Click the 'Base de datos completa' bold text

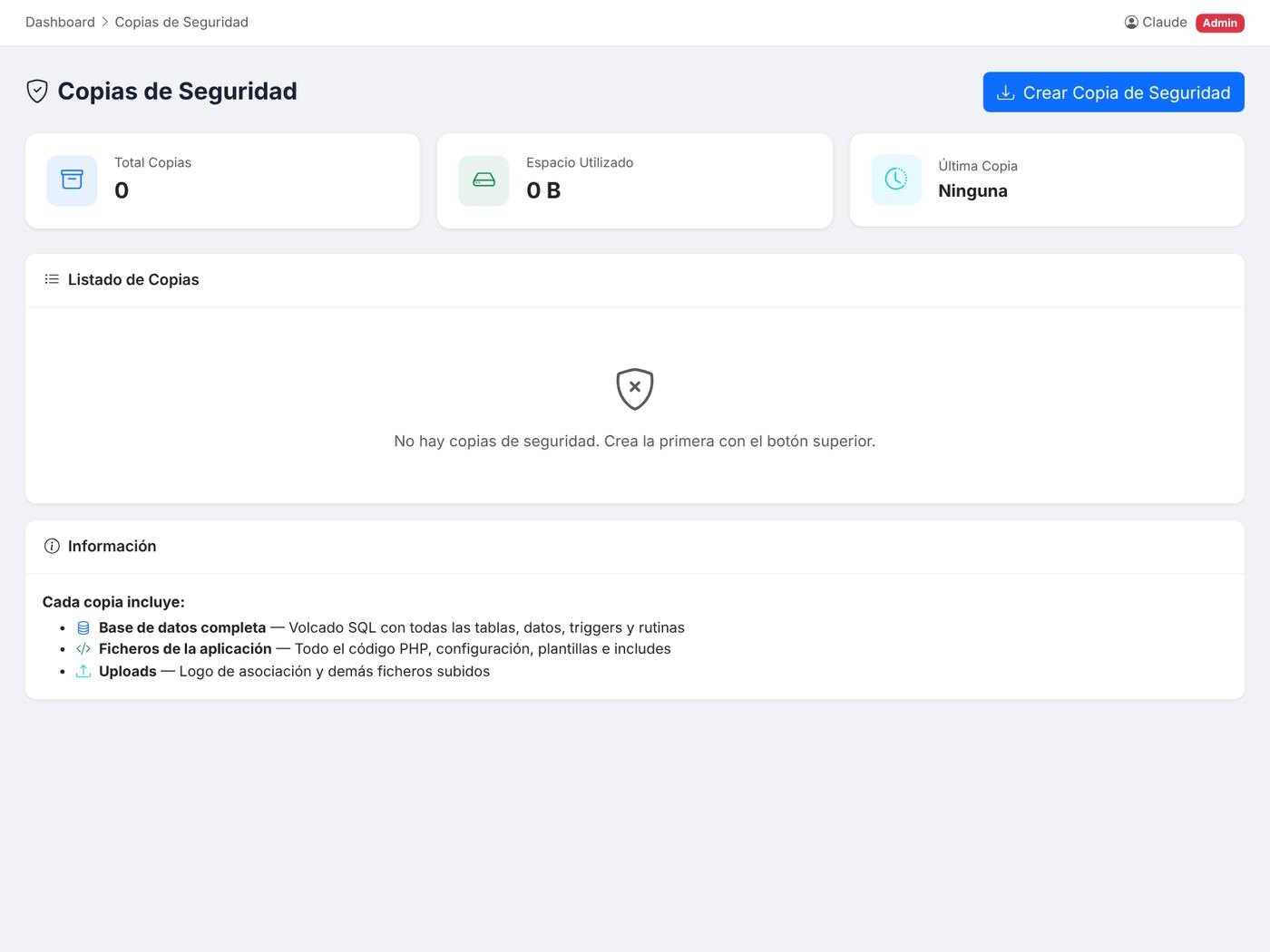click(182, 627)
